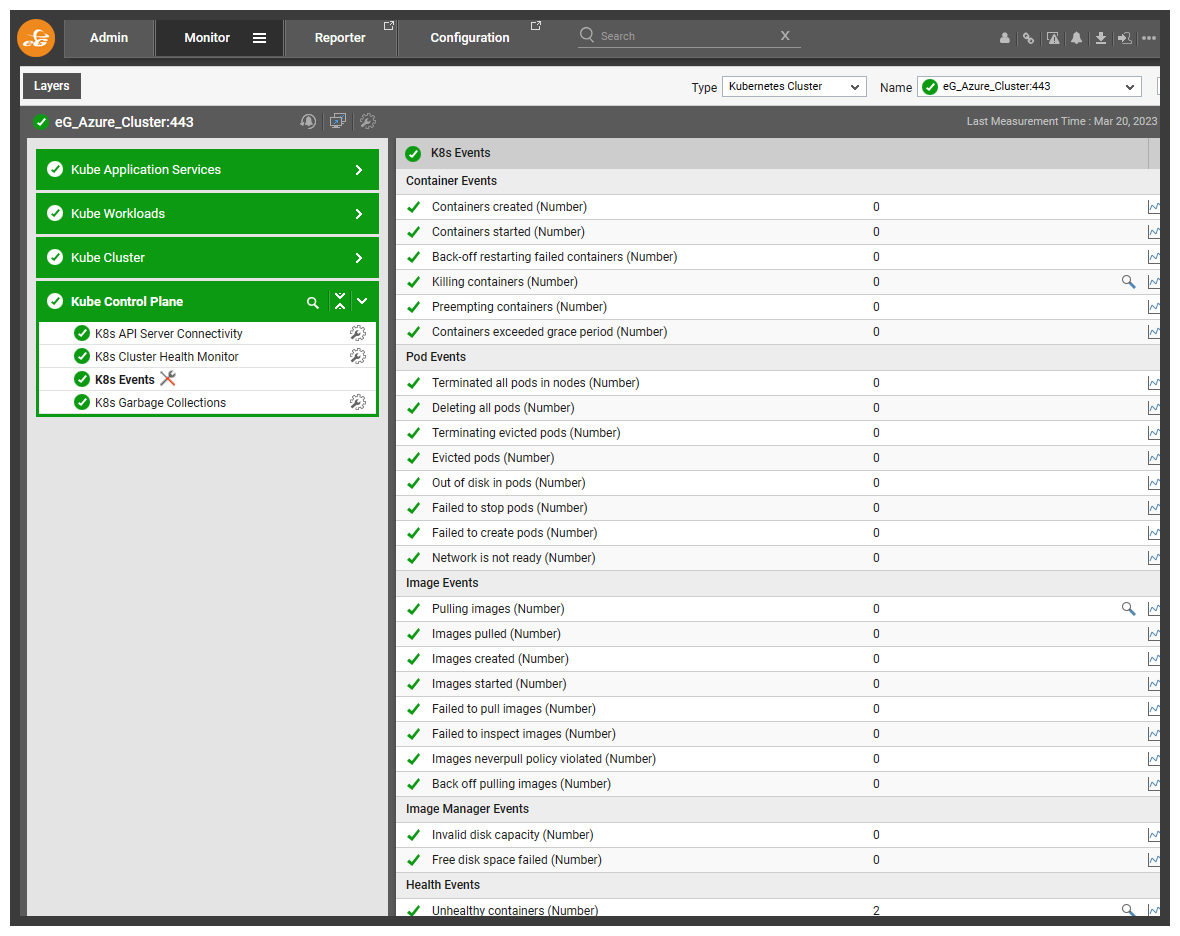Click the chain links icon in header
This screenshot has height=936, width=1180.
tap(1028, 38)
